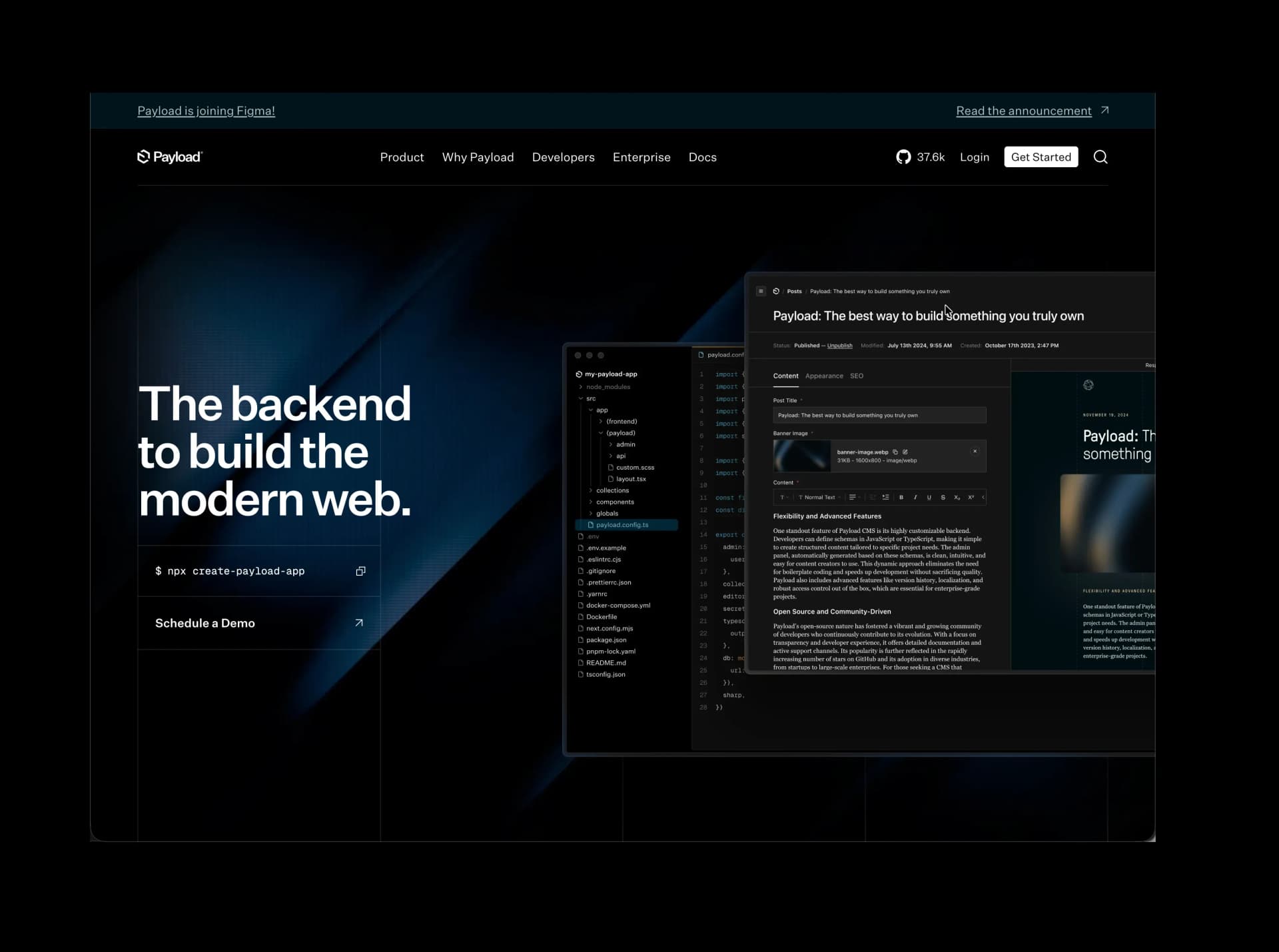Apply superscript in the Content editor toolbar
This screenshot has width=1279, height=952.
971,497
